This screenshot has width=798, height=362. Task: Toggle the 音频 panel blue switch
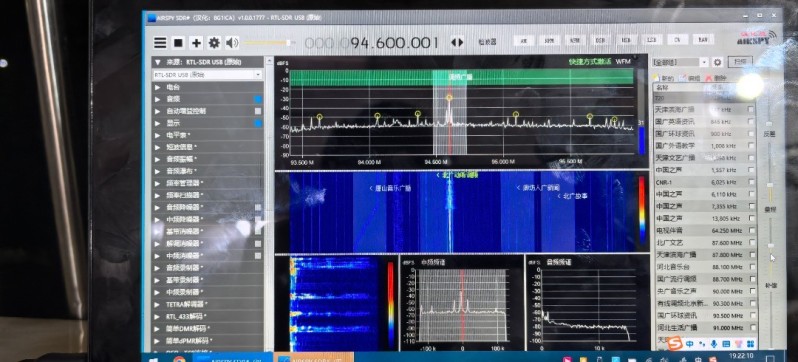pyautogui.click(x=258, y=99)
